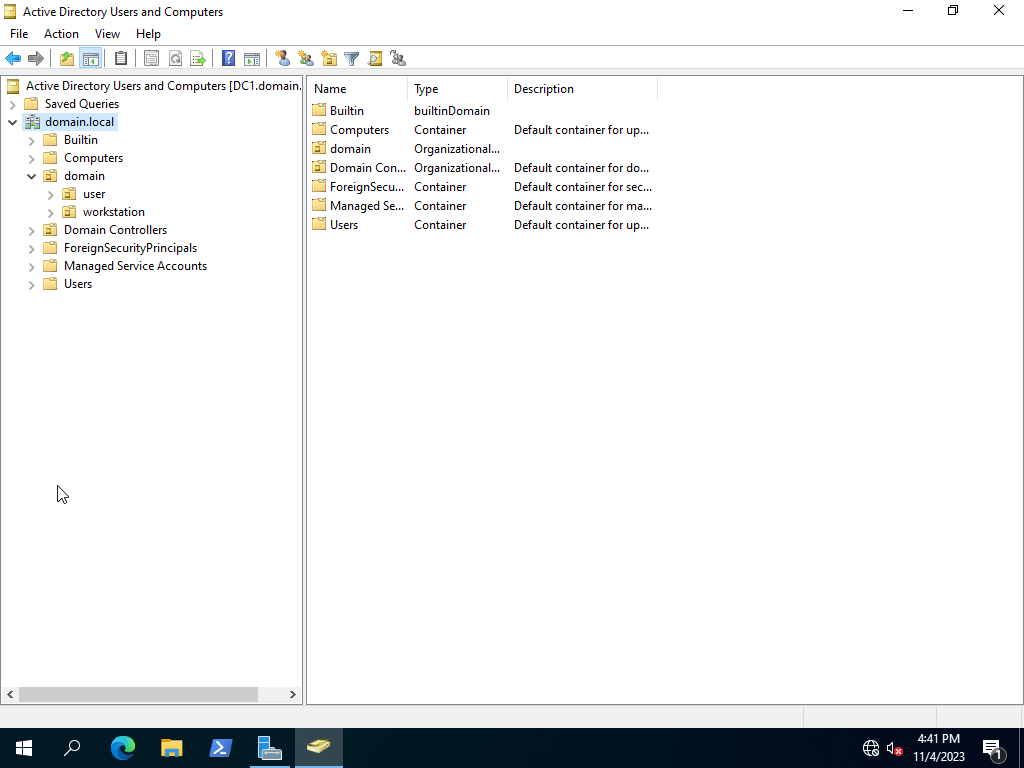Screen dimensions: 1024x768
Task: Open Properties via toolbar icon
Action: [151, 59]
